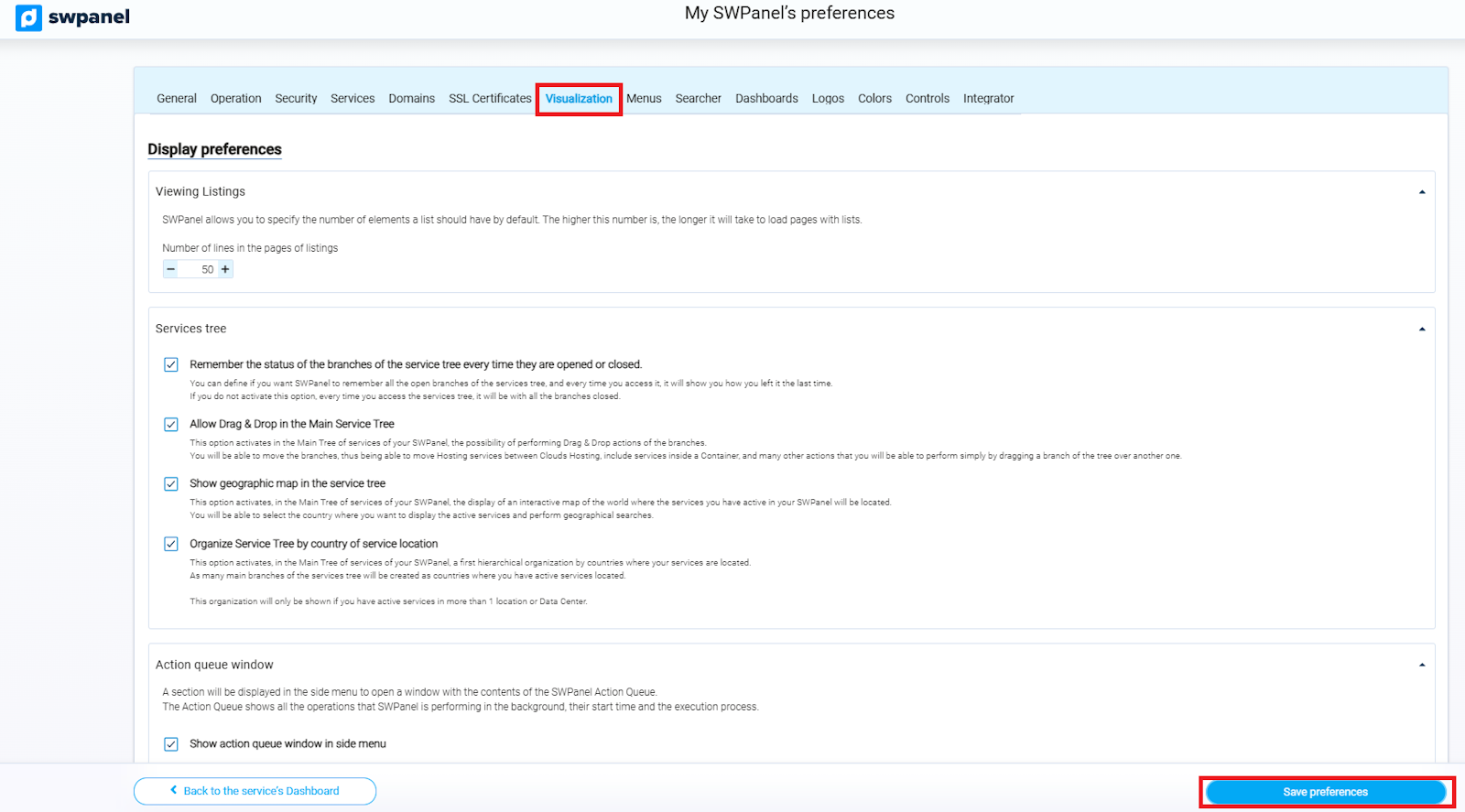Open the Security tab
The width and height of the screenshot is (1465, 812).
pyautogui.click(x=296, y=99)
